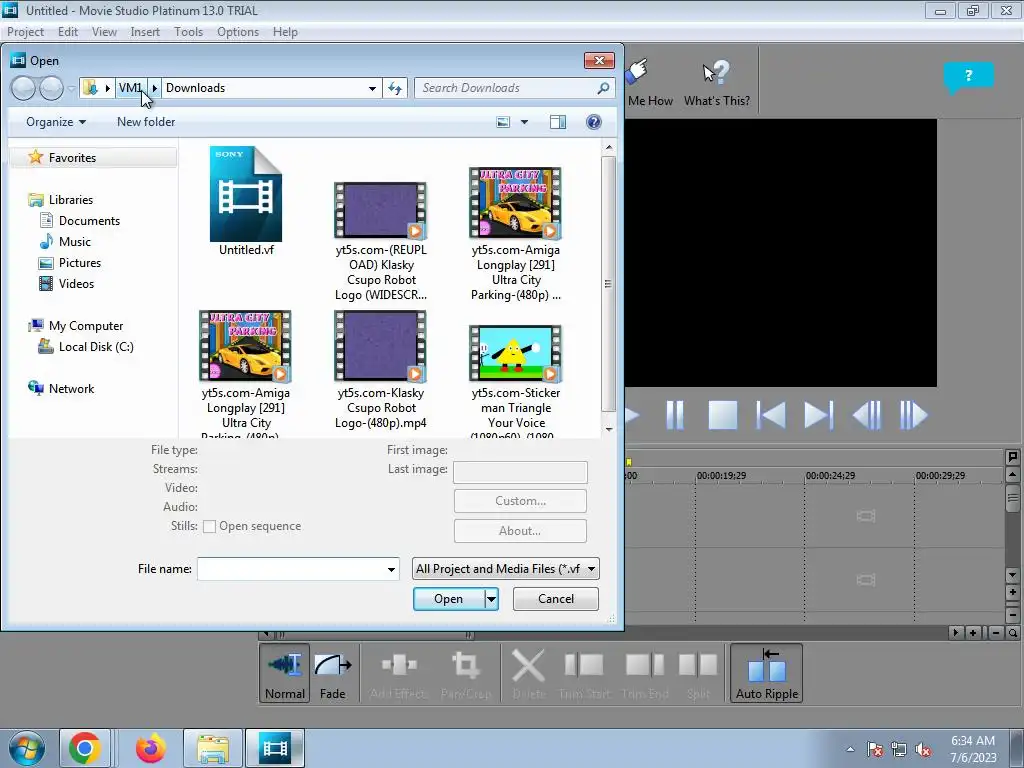Screen dimensions: 1024x768
Task: Open the Organize dropdown menu
Action: tap(56, 122)
